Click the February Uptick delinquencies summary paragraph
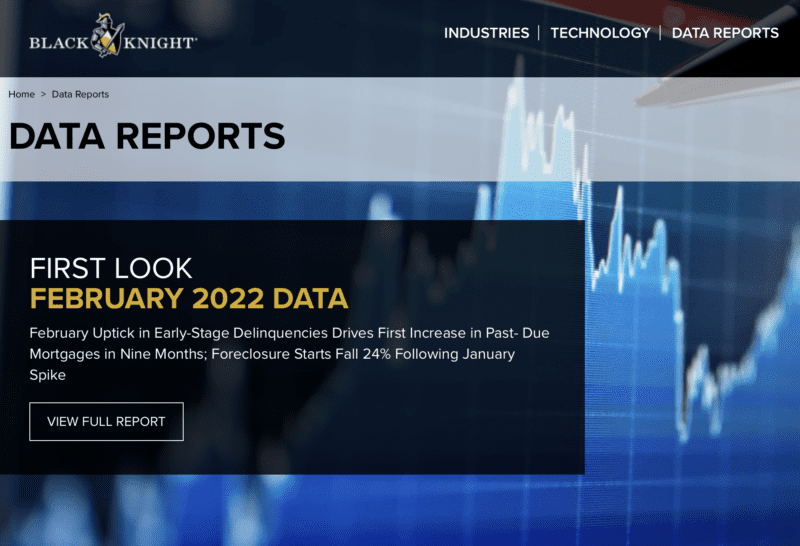 pos(289,354)
